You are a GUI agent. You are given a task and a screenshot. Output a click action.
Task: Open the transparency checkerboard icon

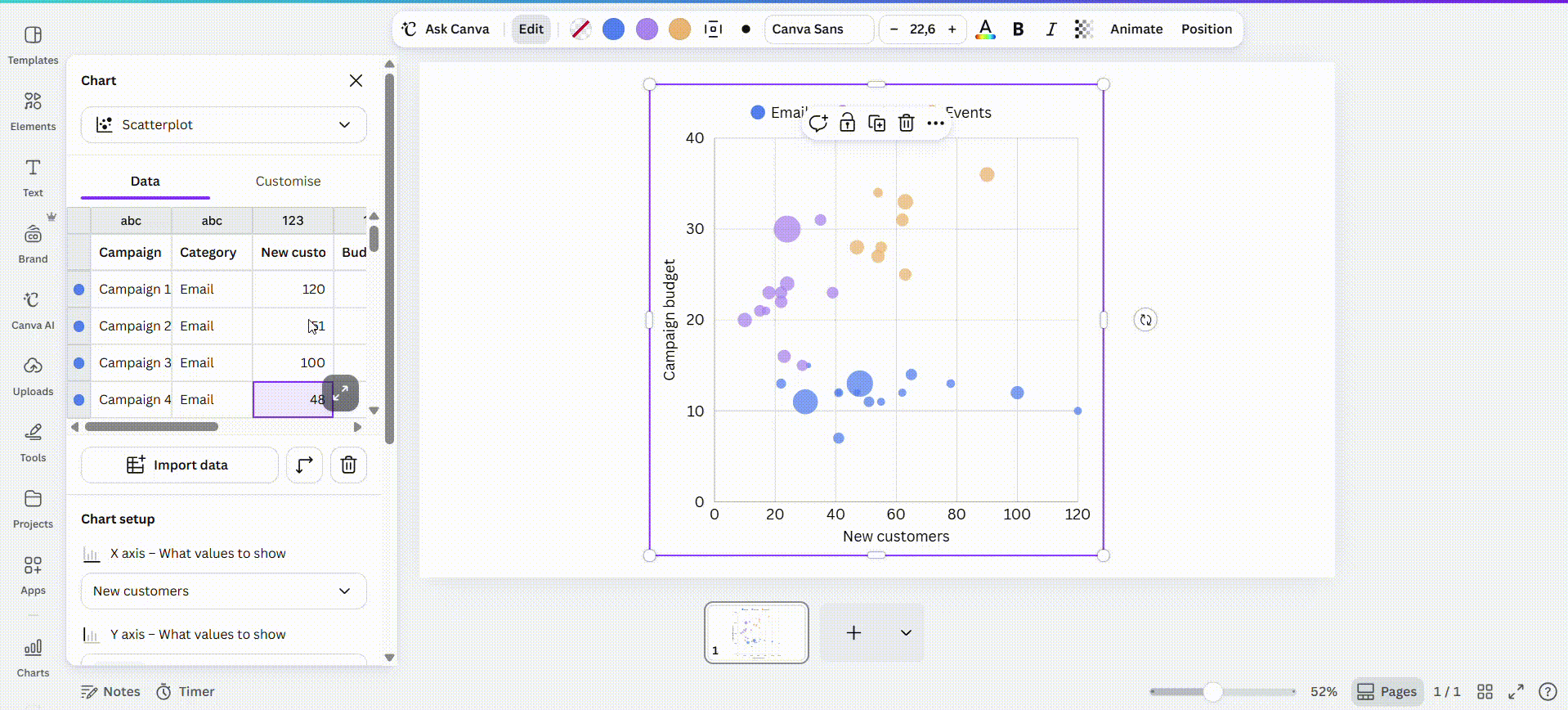click(x=1083, y=29)
